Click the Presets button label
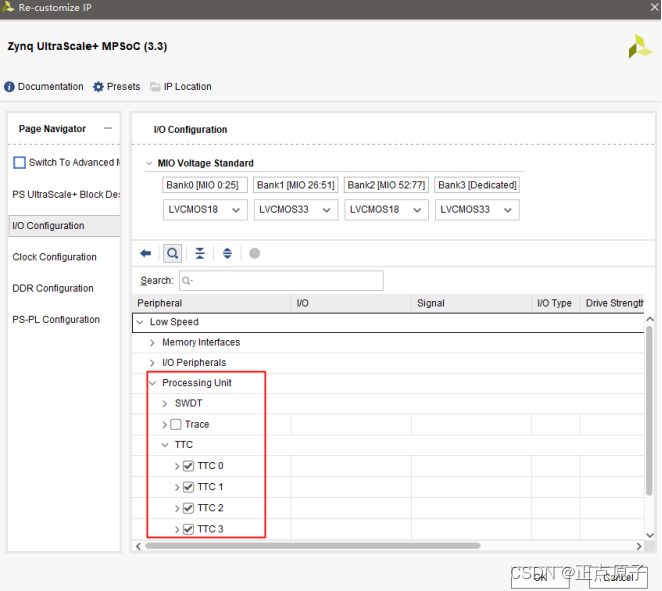 click(123, 87)
